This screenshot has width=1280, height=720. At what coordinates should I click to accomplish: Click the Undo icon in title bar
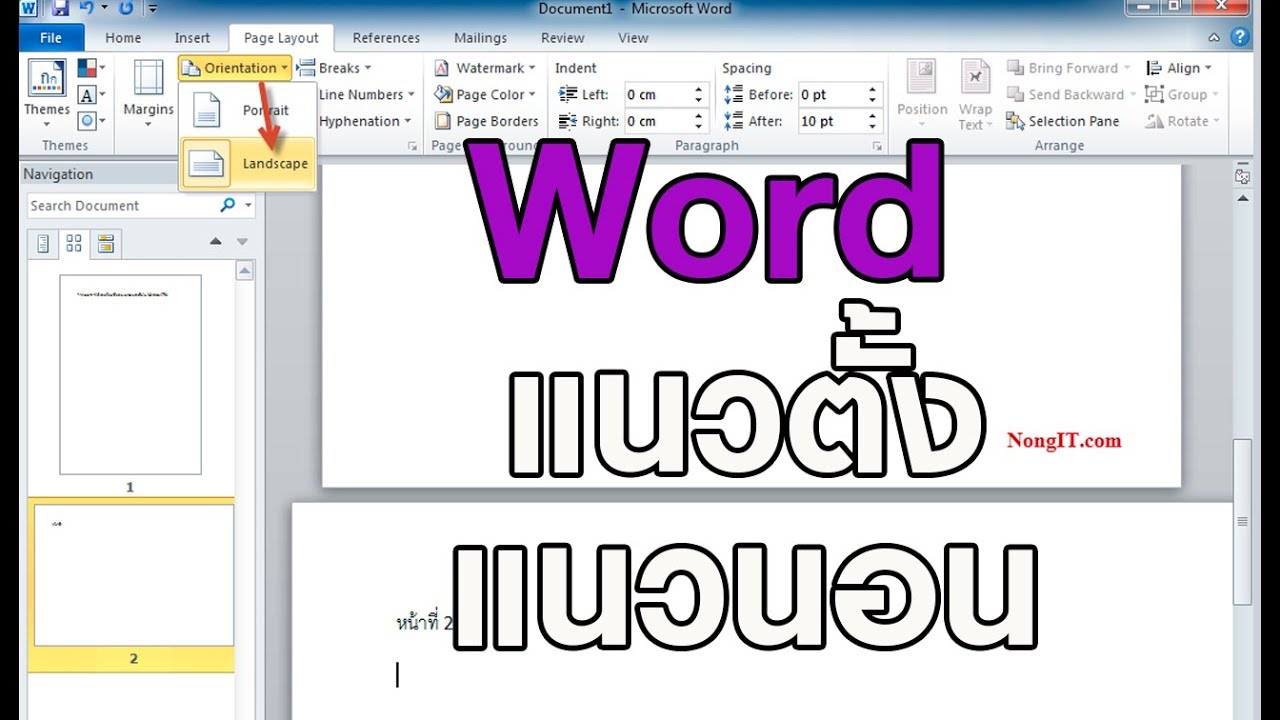click(87, 9)
